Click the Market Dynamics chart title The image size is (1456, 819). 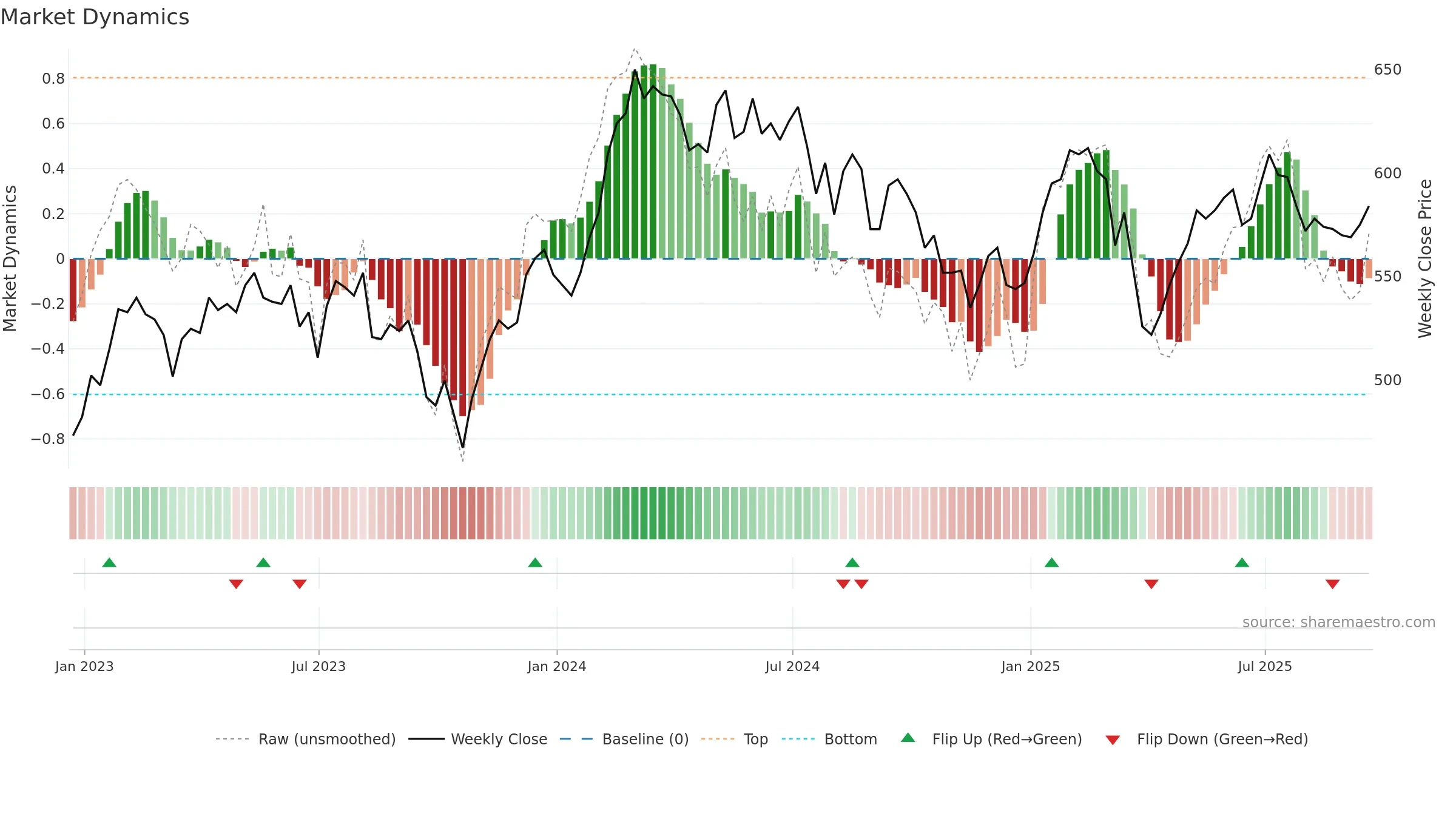[95, 17]
